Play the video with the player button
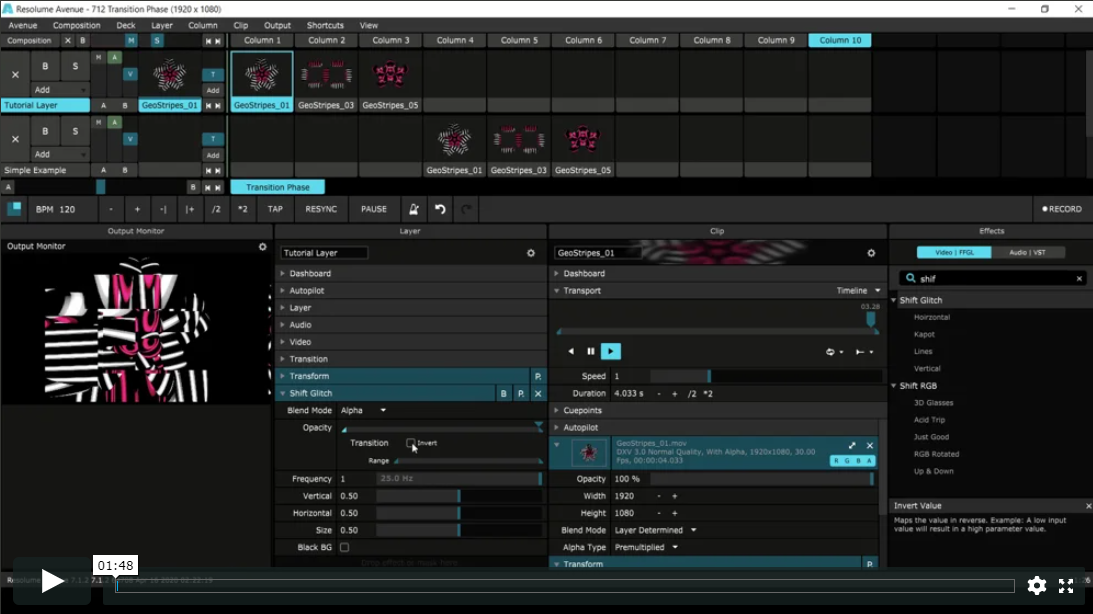Screen dimensions: 1093x614 point(52,581)
